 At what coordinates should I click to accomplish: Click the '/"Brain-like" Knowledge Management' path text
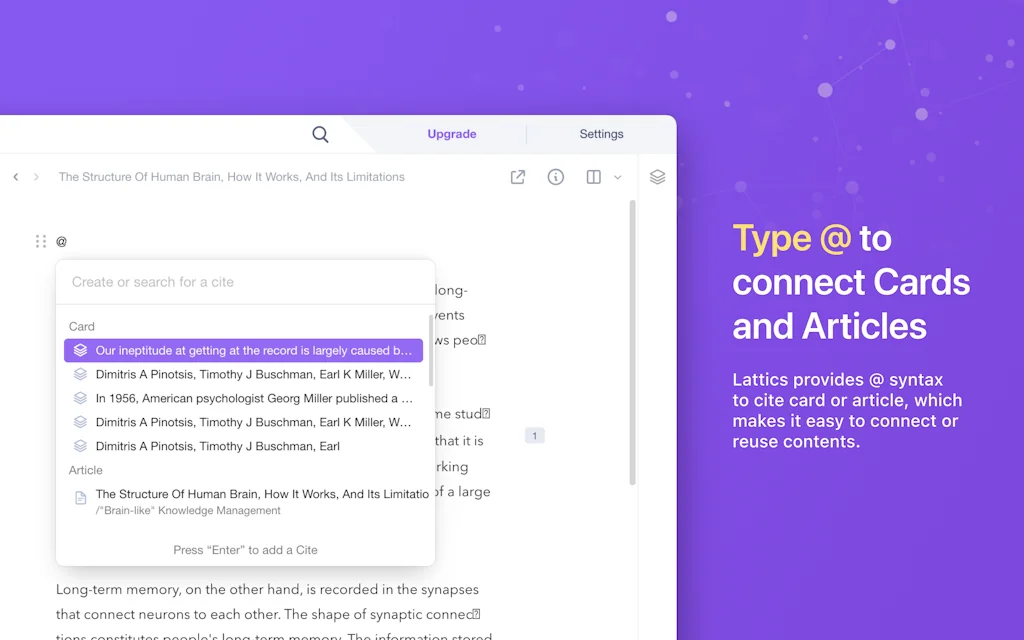point(188,511)
